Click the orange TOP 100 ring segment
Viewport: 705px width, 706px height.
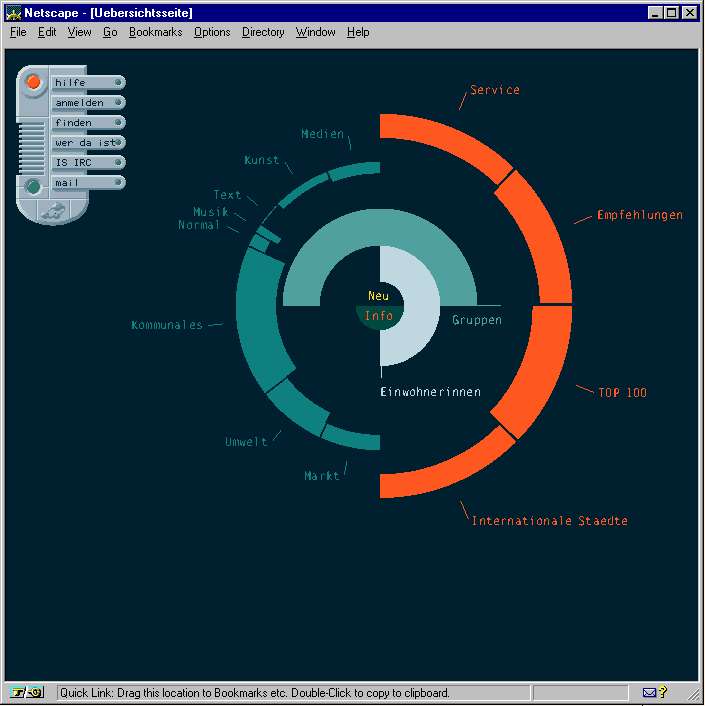[532, 372]
